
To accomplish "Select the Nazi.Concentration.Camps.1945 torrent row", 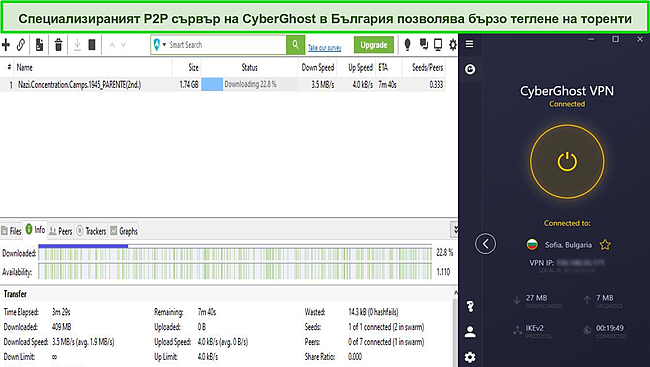I will point(223,85).
